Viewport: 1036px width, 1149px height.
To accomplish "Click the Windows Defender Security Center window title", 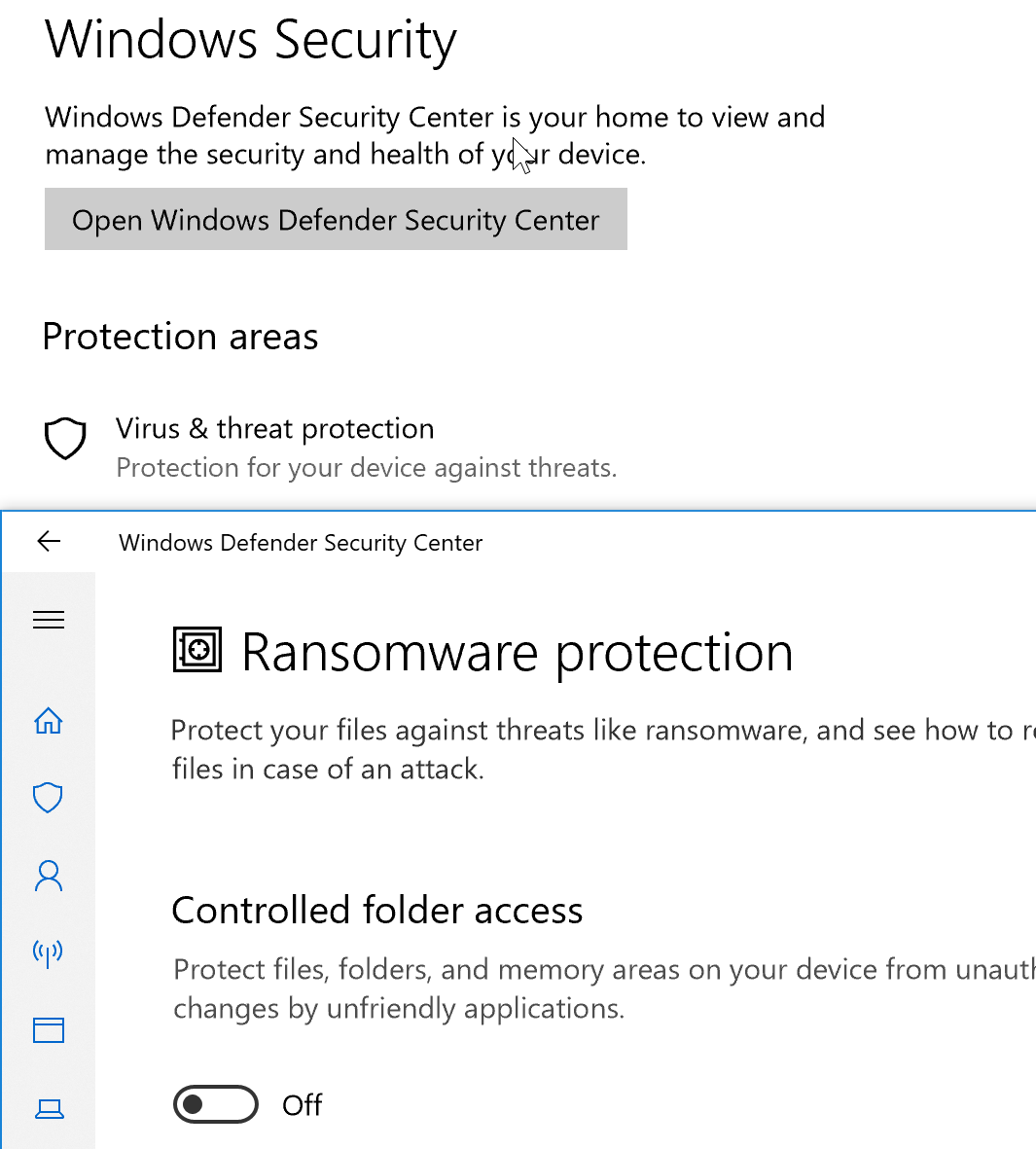I will point(301,543).
